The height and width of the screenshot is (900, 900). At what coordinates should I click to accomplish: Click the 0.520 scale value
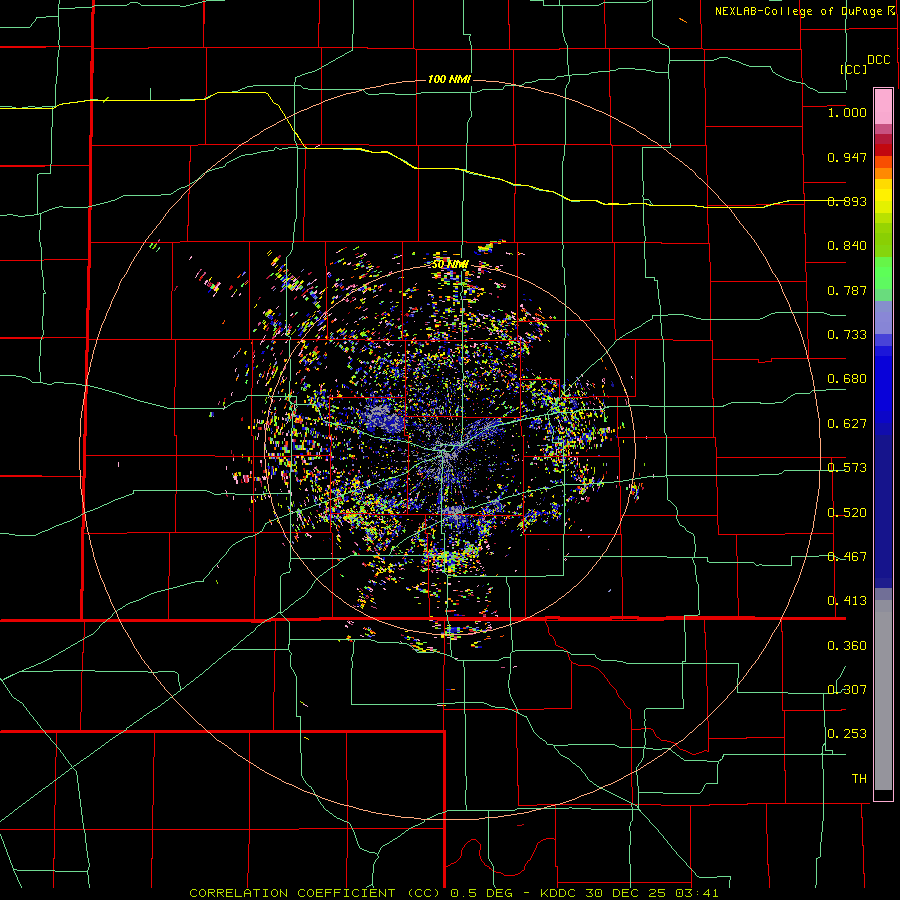(x=847, y=513)
